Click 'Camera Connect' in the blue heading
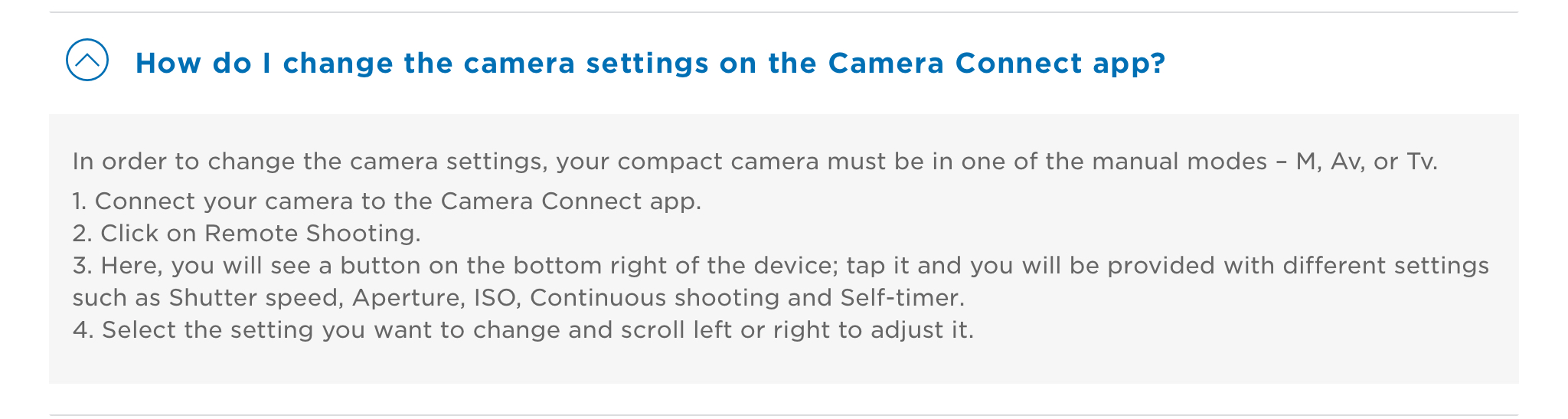Image resolution: width=1568 pixels, height=419 pixels. pyautogui.click(x=955, y=63)
